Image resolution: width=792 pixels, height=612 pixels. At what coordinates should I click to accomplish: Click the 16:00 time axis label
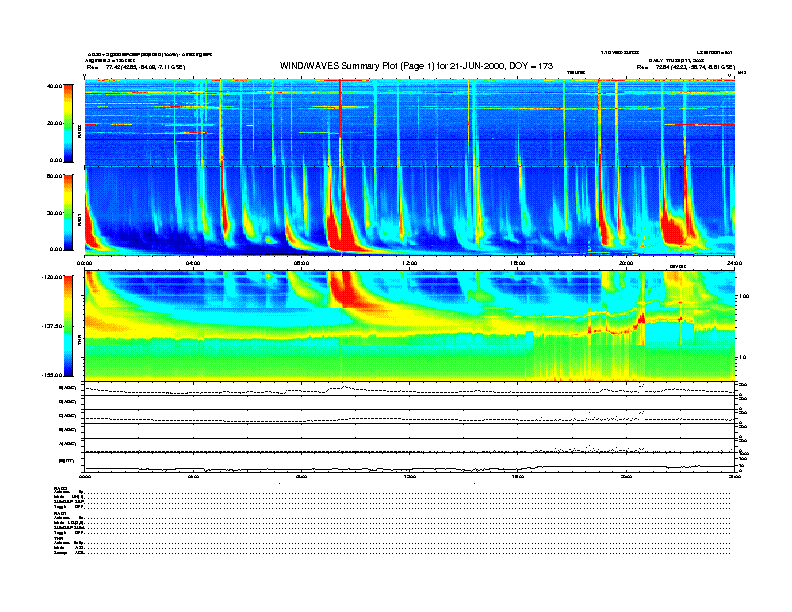click(518, 263)
